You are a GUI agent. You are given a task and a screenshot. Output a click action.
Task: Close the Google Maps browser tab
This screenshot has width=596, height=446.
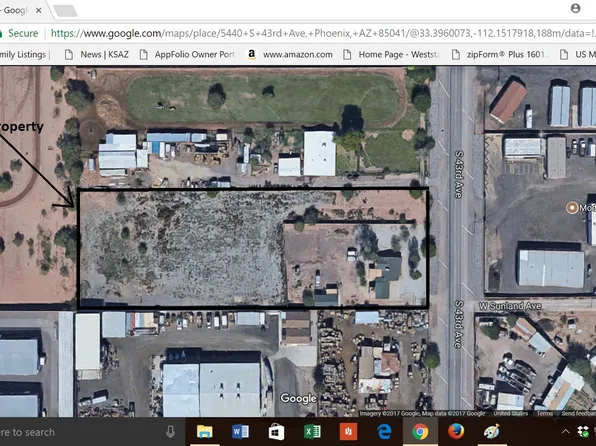[38, 10]
